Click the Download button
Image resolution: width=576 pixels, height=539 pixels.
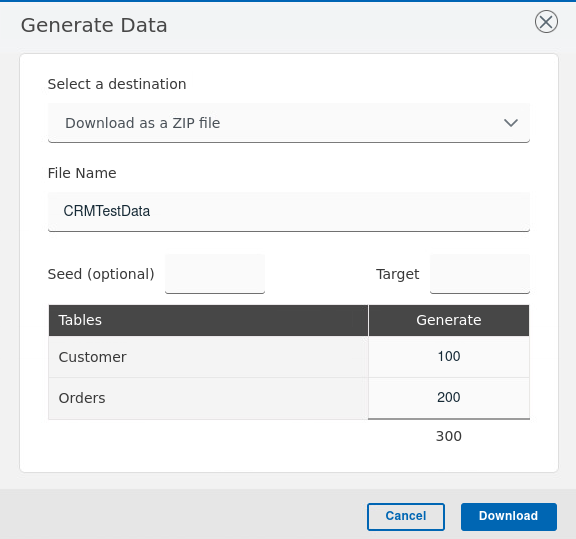[508, 516]
